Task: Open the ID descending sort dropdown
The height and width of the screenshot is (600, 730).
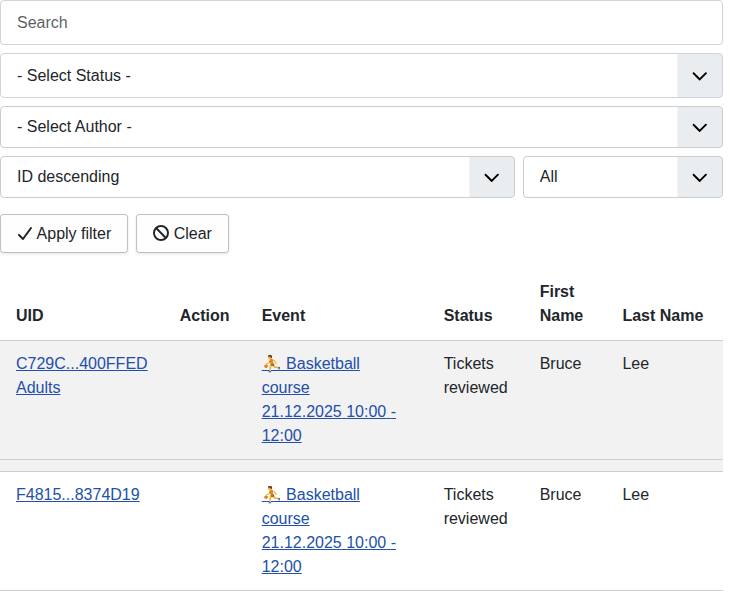Action: point(257,177)
